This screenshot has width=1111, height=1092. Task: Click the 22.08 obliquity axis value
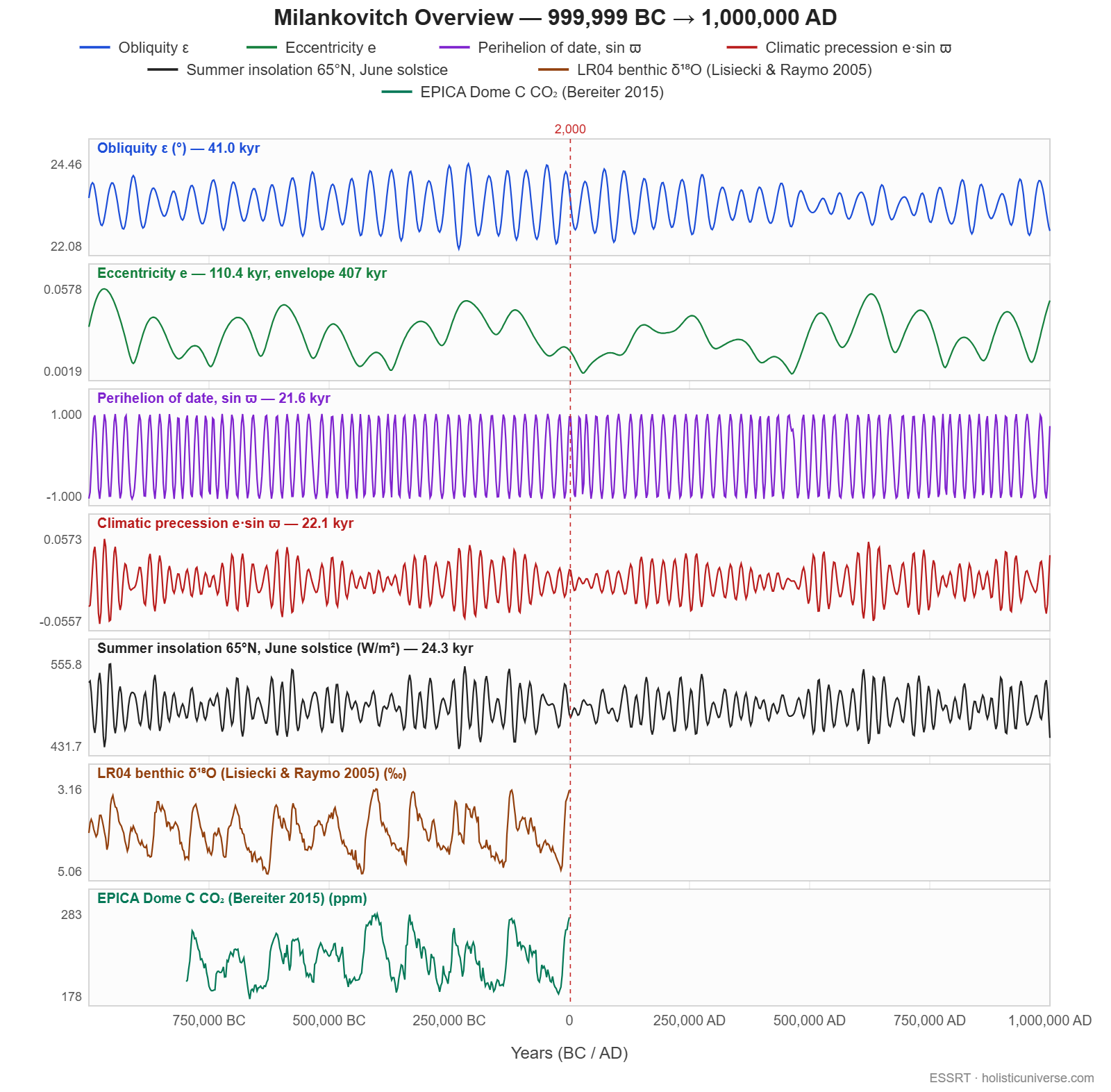tap(66, 247)
